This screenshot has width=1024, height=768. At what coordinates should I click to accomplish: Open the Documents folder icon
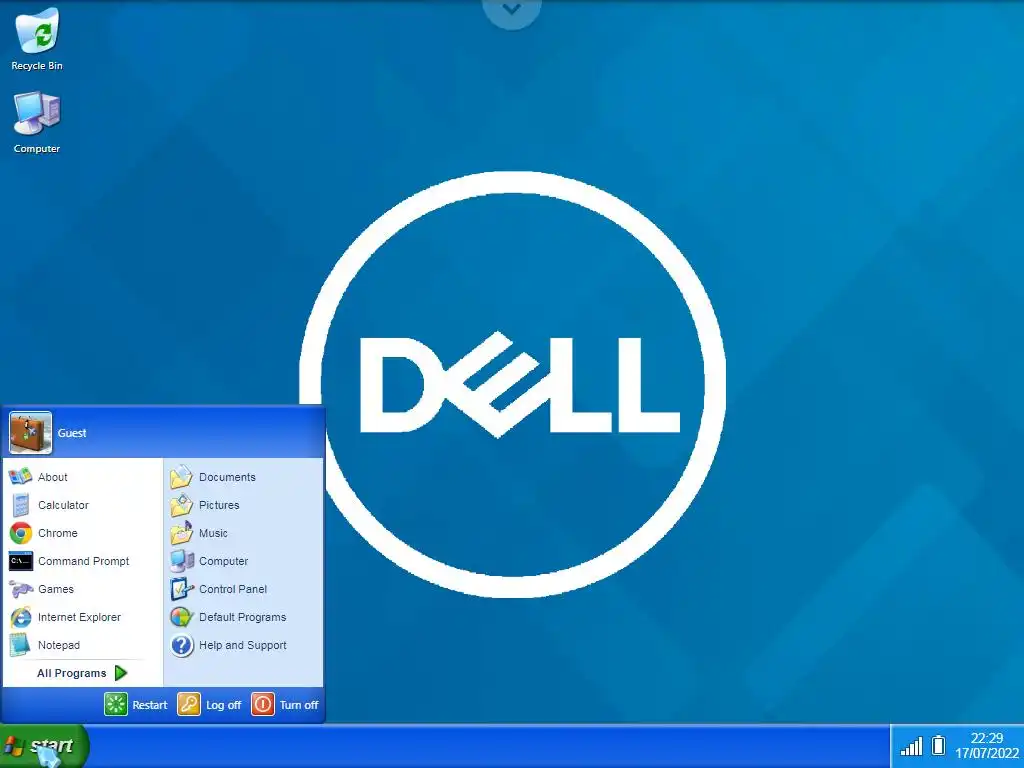[182, 477]
